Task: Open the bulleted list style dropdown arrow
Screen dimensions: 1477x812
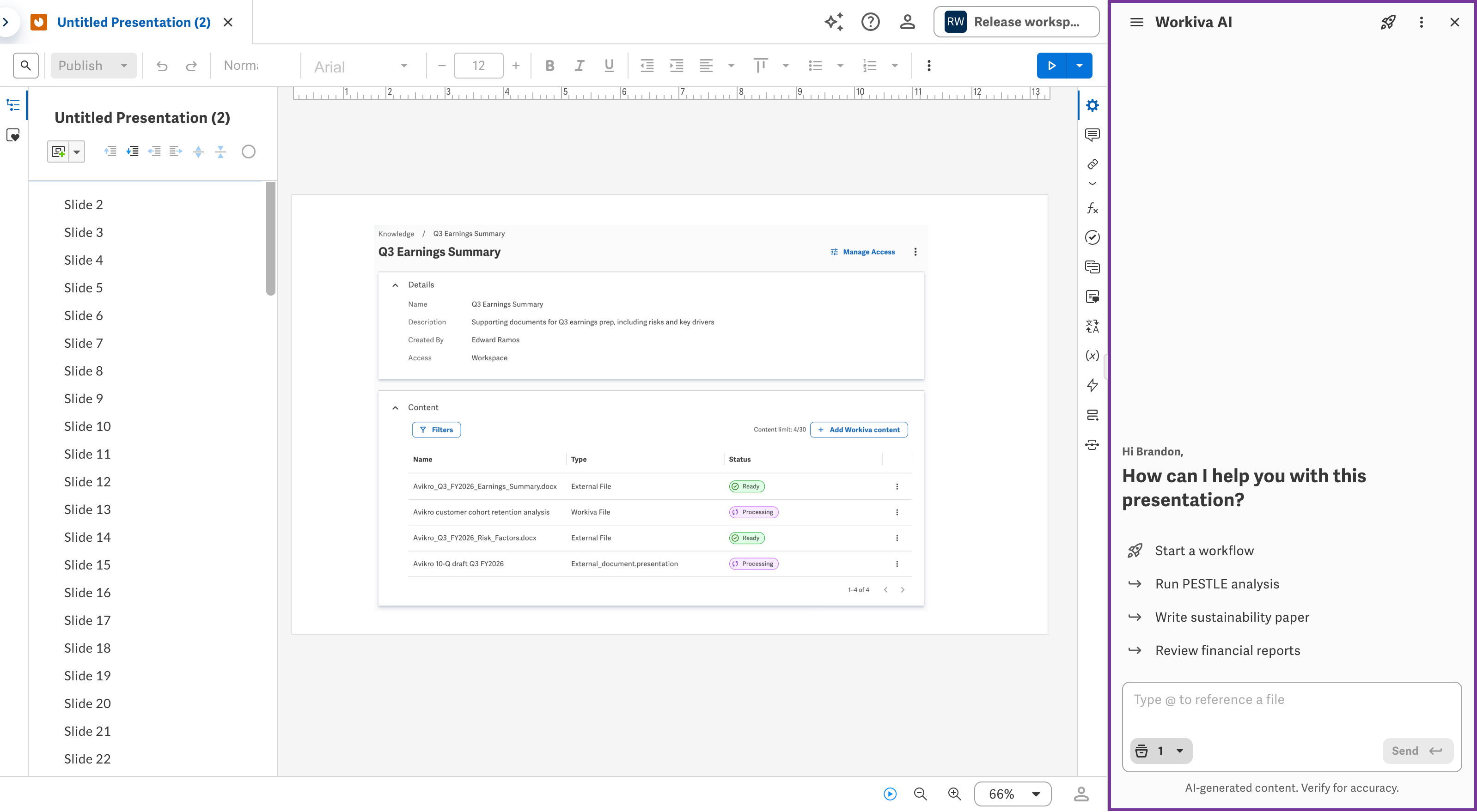Action: click(x=840, y=66)
